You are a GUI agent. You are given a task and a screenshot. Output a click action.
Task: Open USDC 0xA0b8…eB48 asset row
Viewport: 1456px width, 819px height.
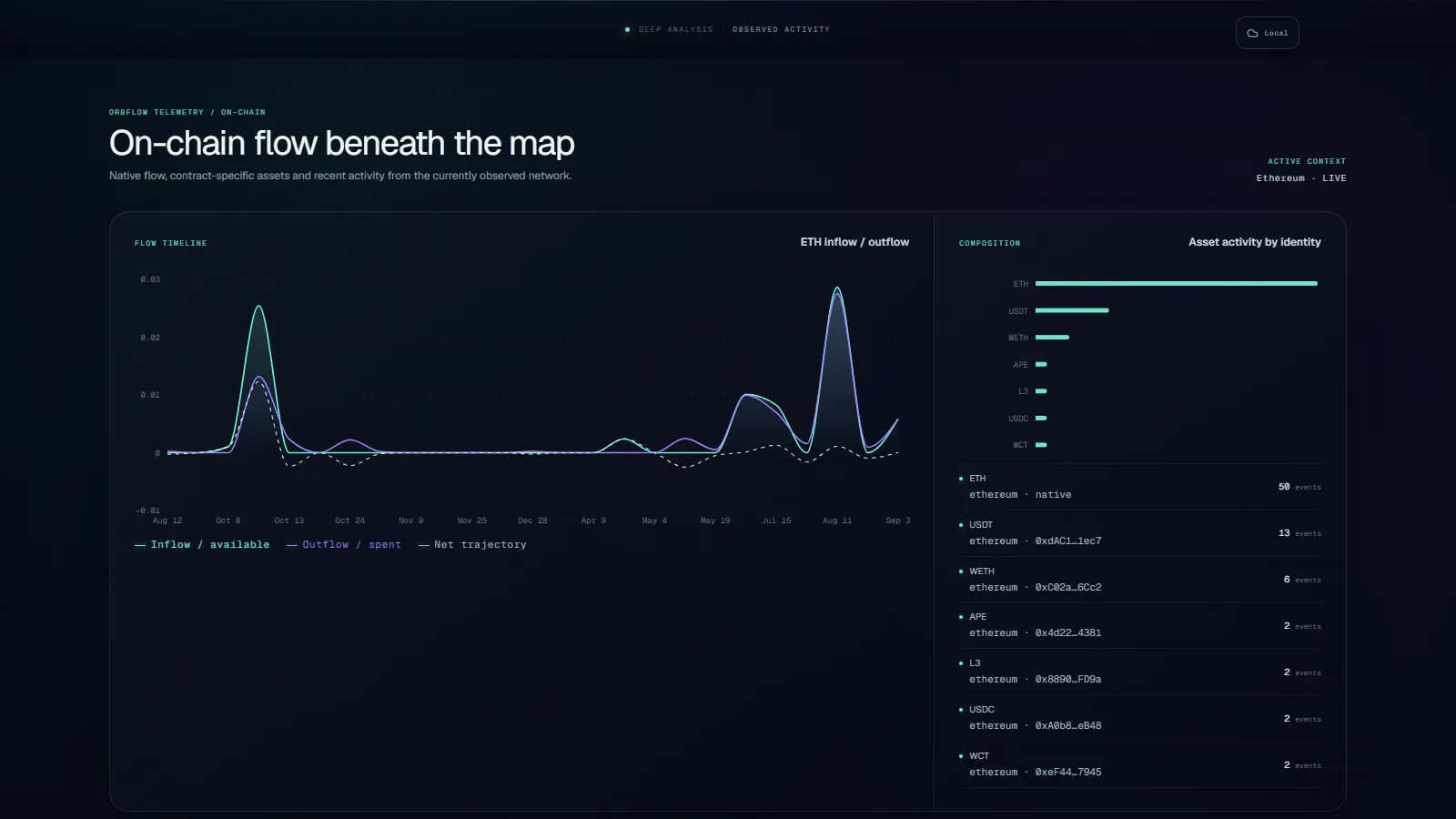click(x=1140, y=718)
